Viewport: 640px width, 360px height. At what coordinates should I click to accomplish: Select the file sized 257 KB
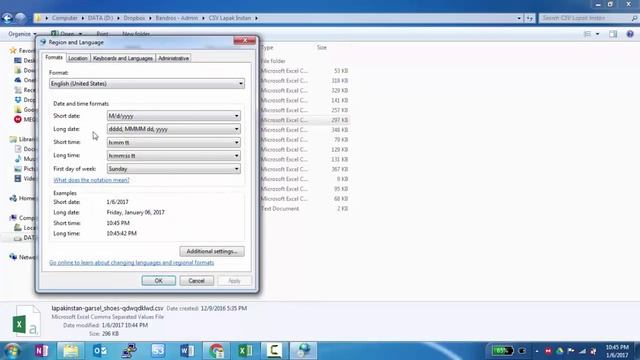pyautogui.click(x=304, y=110)
